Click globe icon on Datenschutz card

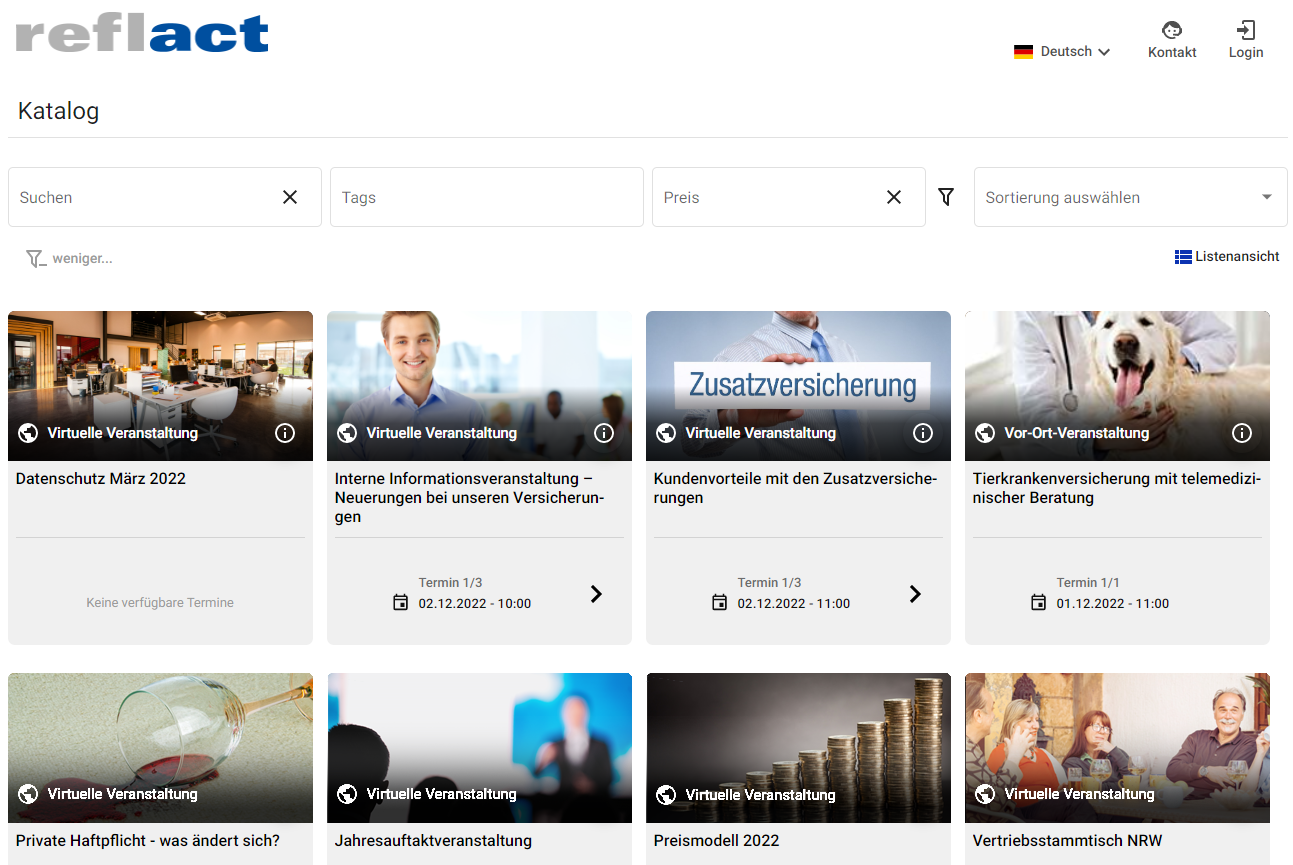tap(28, 433)
